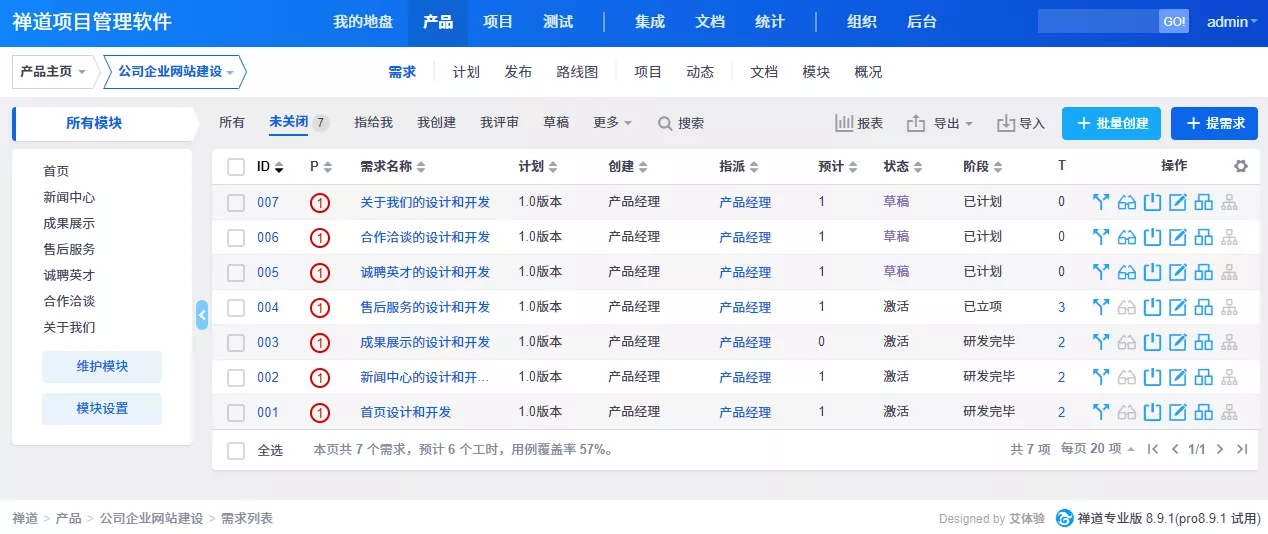Select the checkbox for requirement 001
This screenshot has width=1268, height=534.
[236, 413]
